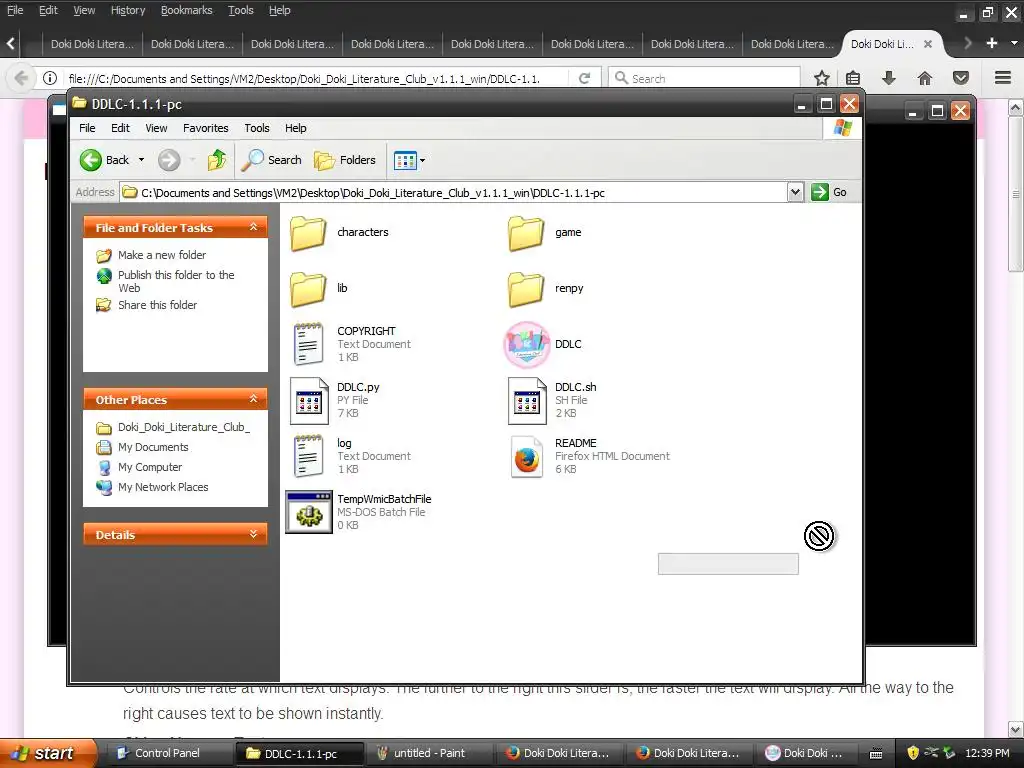Open Firefox History menu
Viewport: 1024px width, 768px height.
pyautogui.click(x=127, y=10)
